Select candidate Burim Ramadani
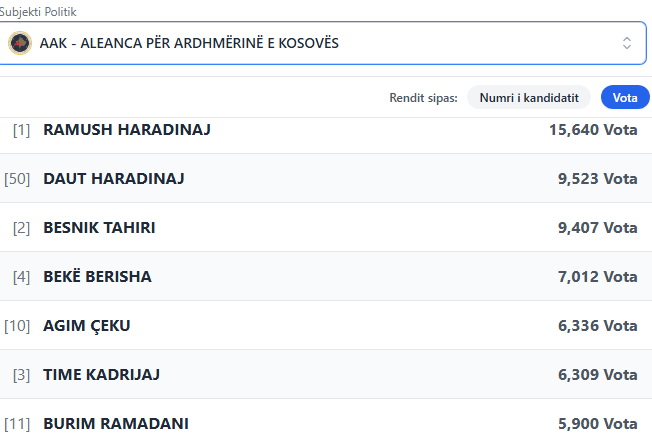This screenshot has width=652, height=434. coord(116,423)
